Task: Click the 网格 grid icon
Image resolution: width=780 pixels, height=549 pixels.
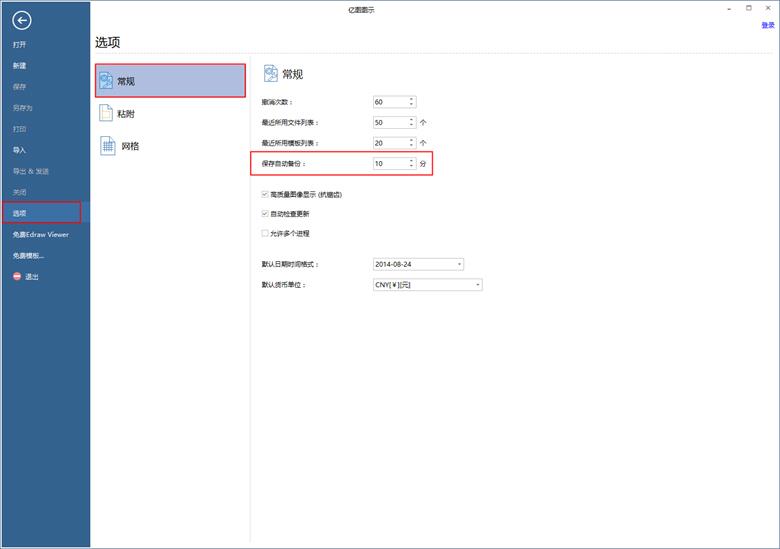Action: pyautogui.click(x=106, y=146)
